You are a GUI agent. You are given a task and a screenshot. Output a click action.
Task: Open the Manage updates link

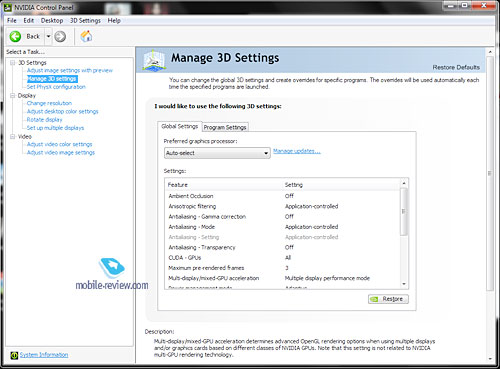pyautogui.click(x=297, y=151)
